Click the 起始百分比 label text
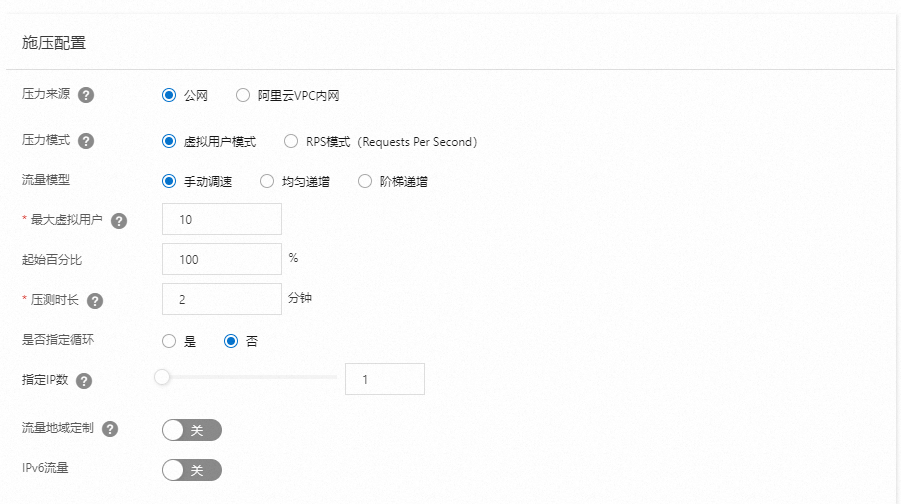The height and width of the screenshot is (504, 901). (52, 260)
